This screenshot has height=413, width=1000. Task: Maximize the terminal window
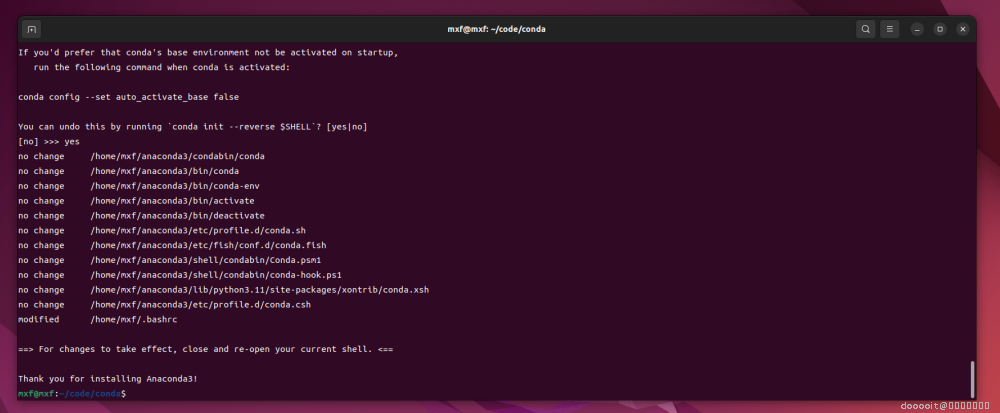coord(940,29)
